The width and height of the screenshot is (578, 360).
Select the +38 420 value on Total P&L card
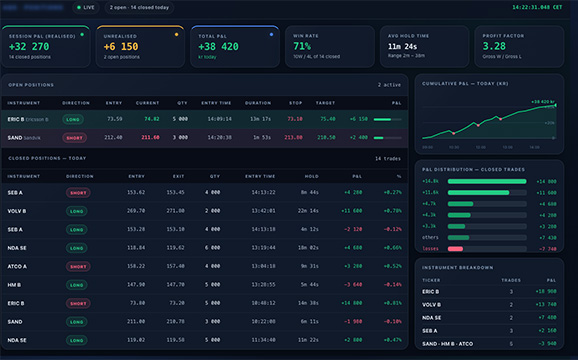tap(219, 47)
